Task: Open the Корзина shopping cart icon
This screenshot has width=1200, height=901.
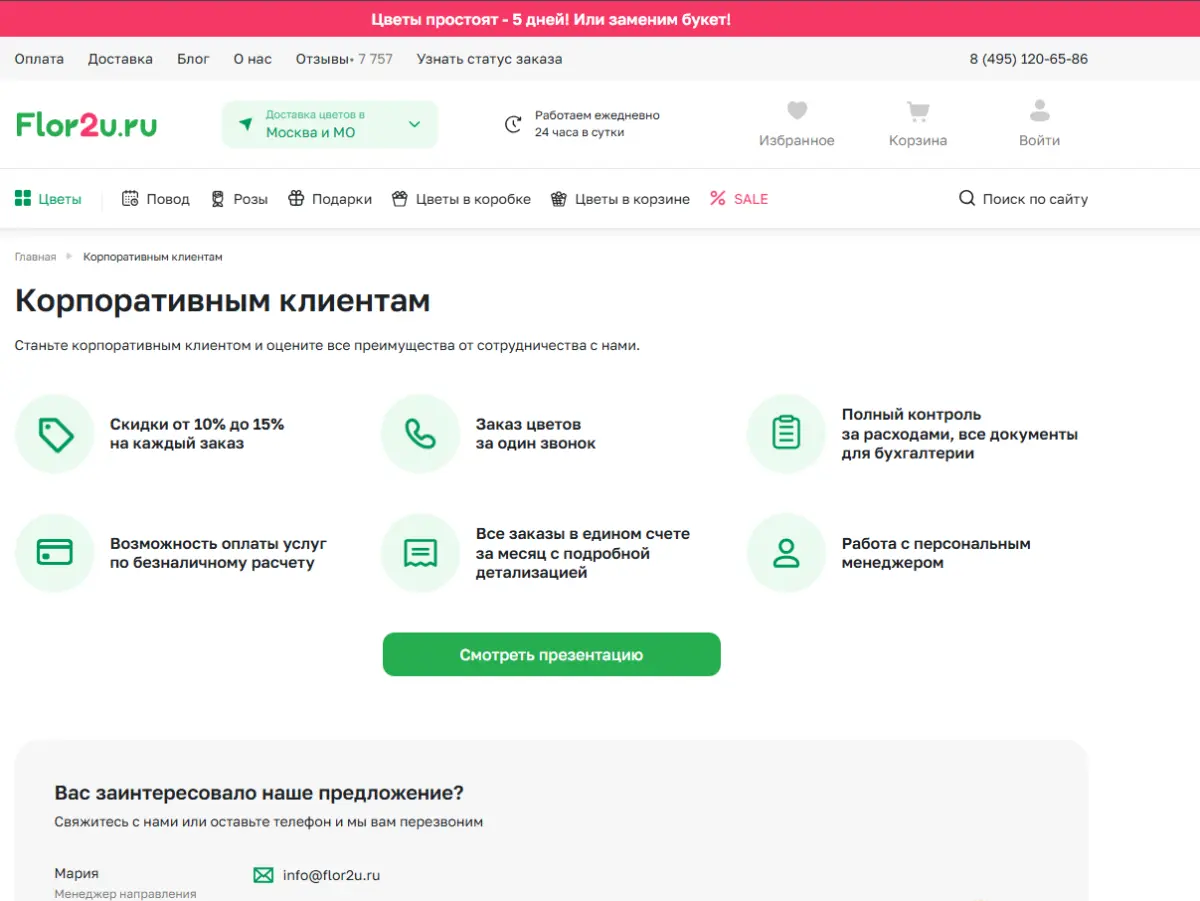Action: (918, 110)
